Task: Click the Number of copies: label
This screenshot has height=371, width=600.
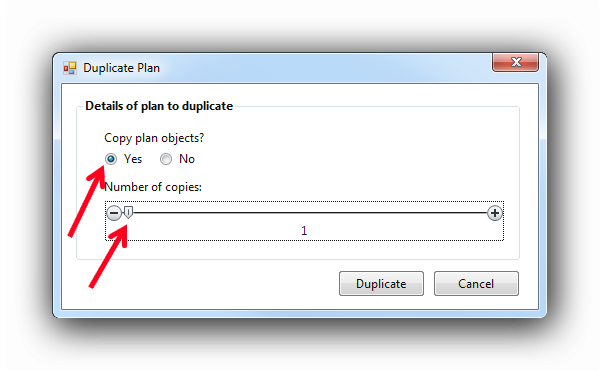Action: 153,187
